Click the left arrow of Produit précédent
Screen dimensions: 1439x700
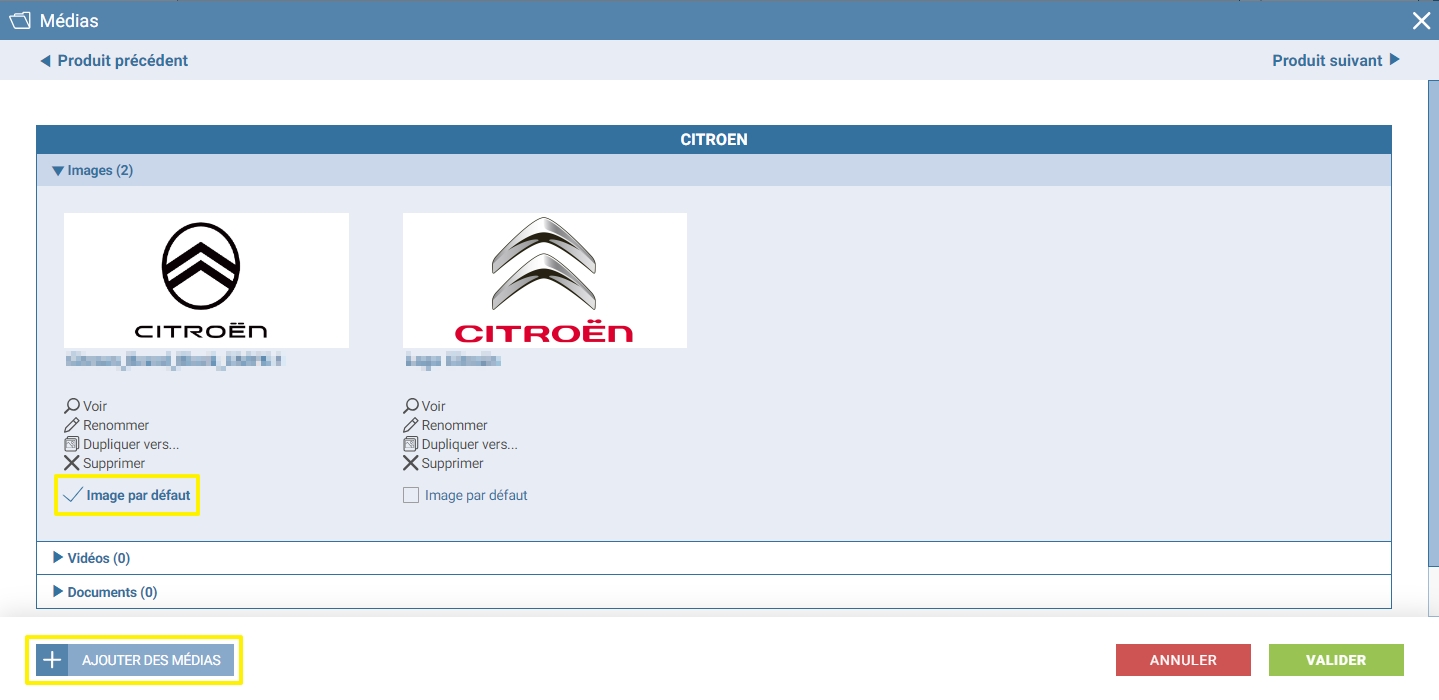[x=45, y=61]
